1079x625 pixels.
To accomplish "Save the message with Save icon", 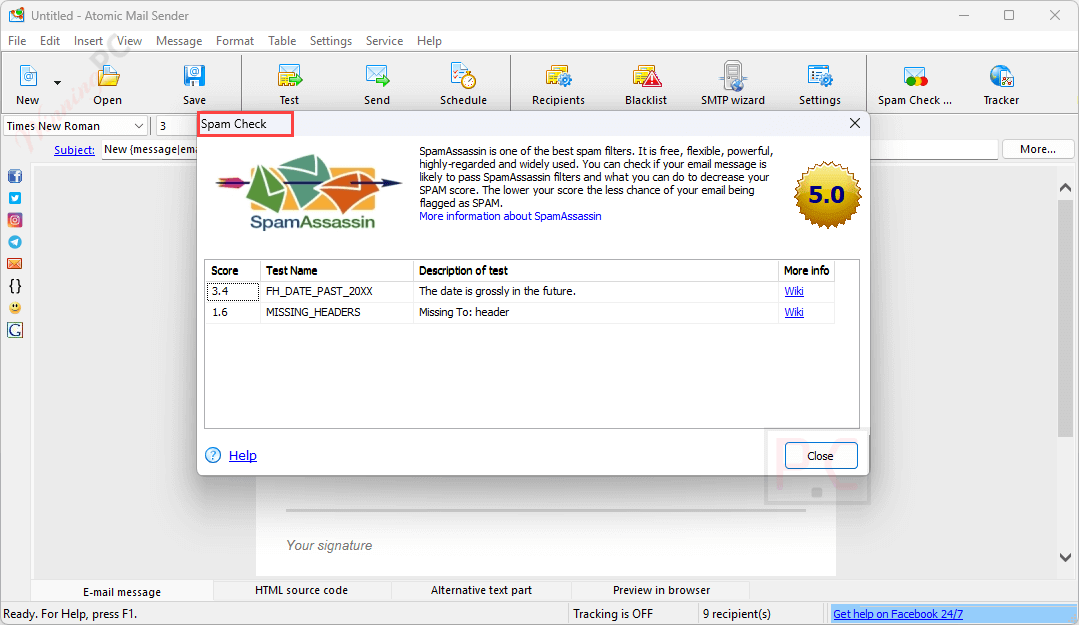I will tap(194, 76).
